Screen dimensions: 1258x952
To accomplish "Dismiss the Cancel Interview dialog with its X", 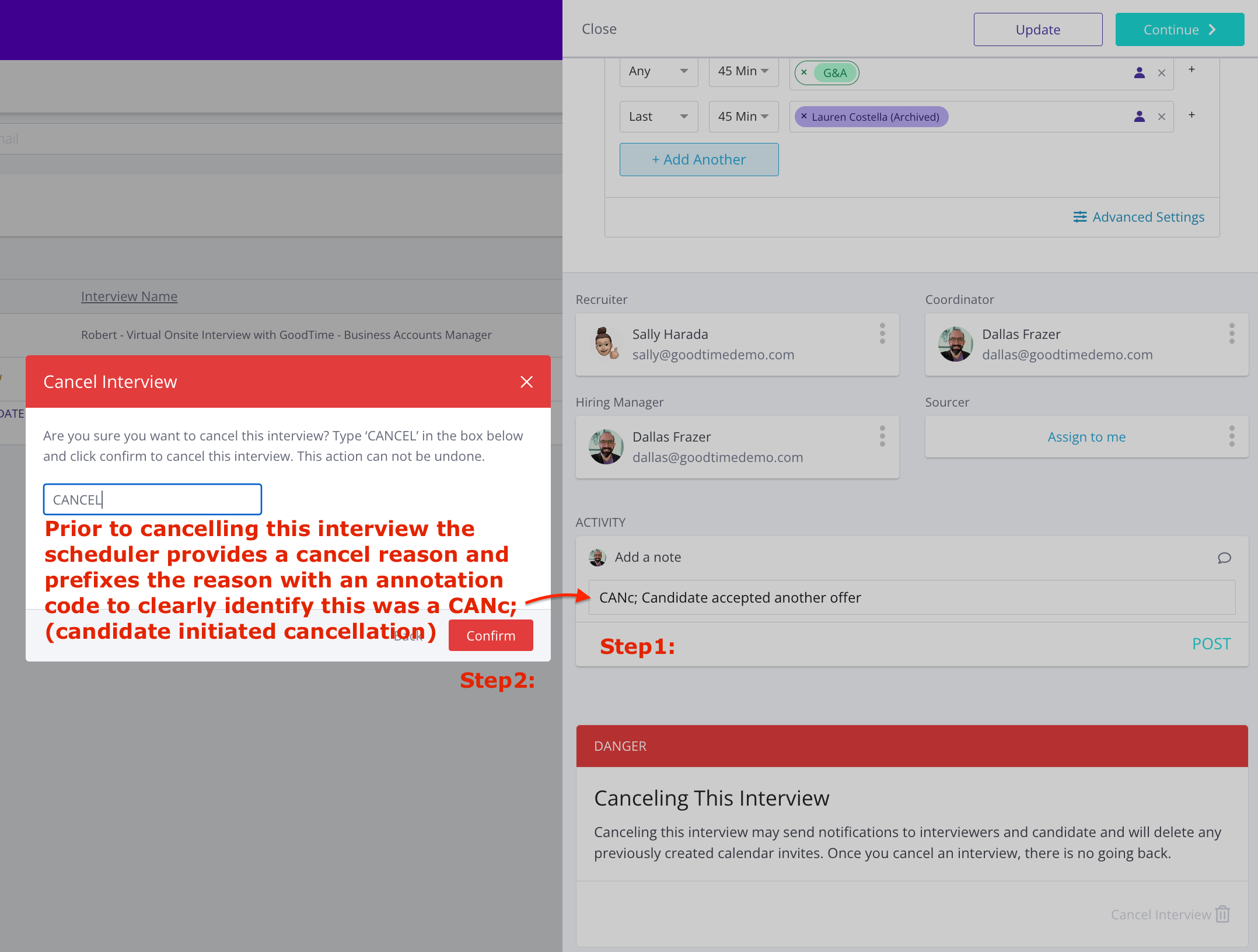I will pos(526,381).
